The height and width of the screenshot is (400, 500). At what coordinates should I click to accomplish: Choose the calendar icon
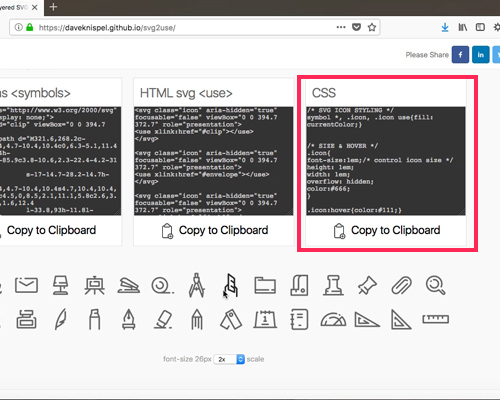(x=265, y=319)
